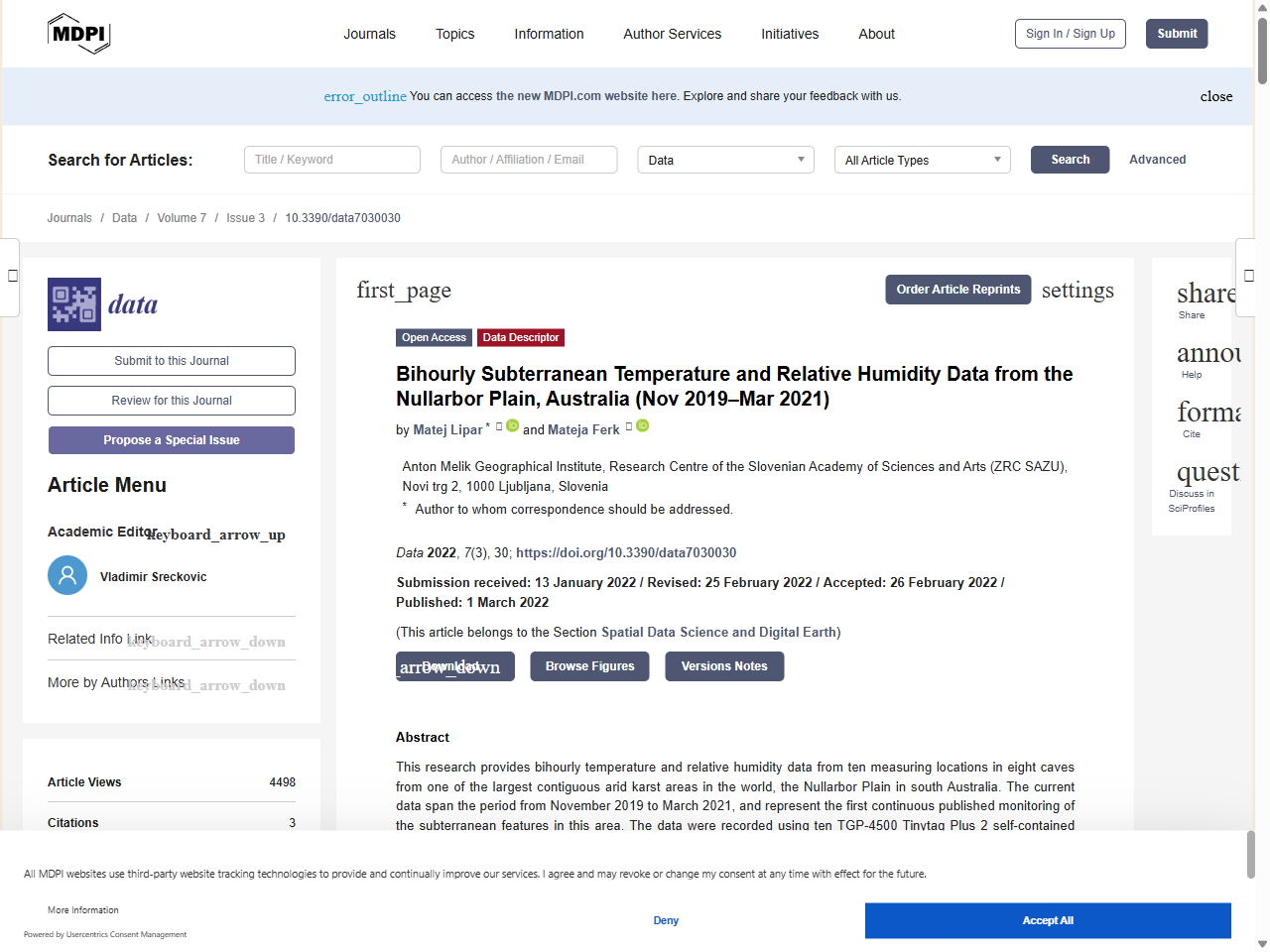Click the Title / Keyword search field
This screenshot has height=952, width=1270.
click(x=332, y=160)
